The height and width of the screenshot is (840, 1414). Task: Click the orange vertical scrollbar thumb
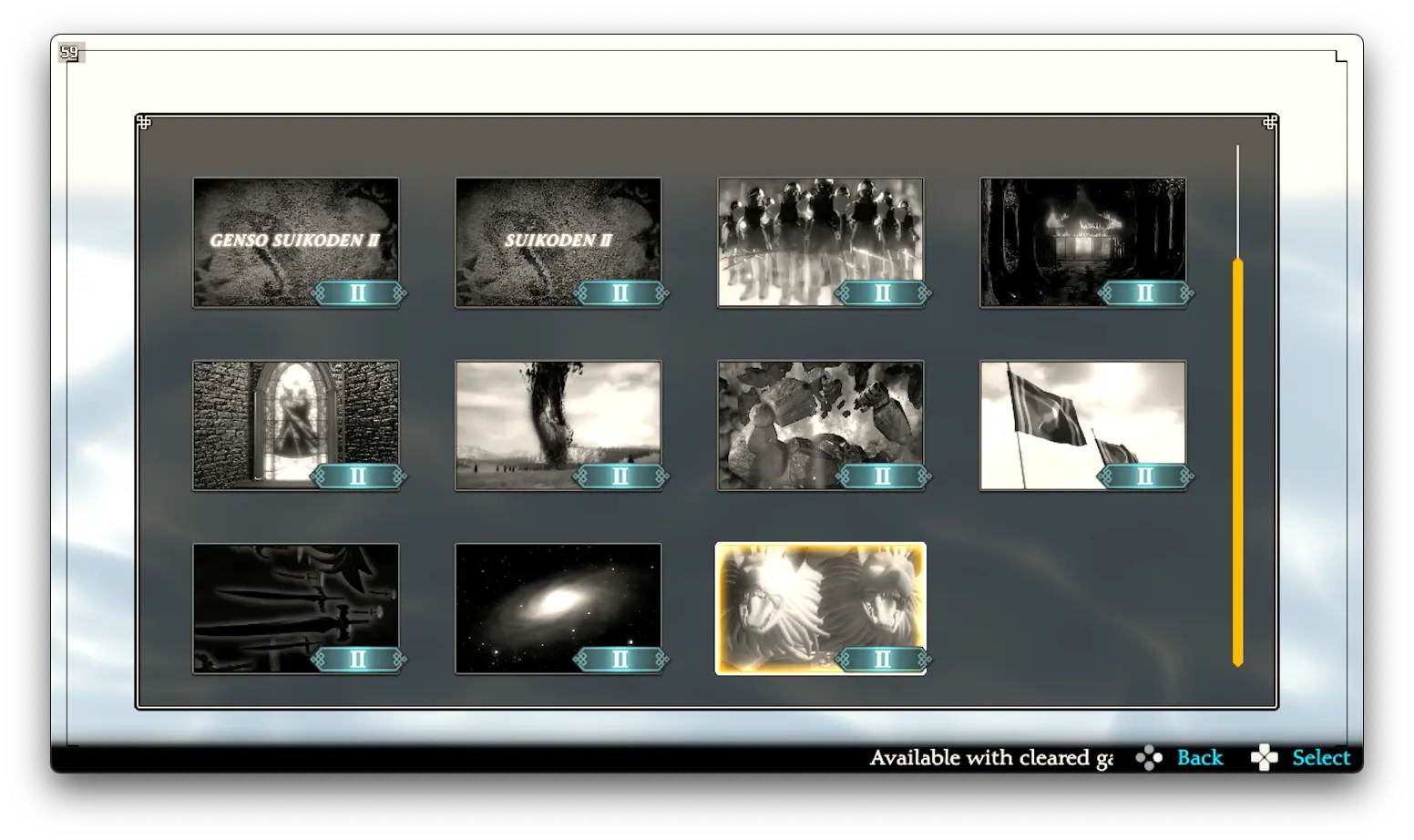(x=1237, y=463)
